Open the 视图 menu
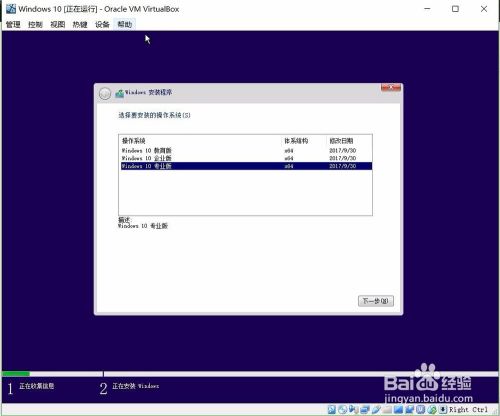 coord(58,24)
